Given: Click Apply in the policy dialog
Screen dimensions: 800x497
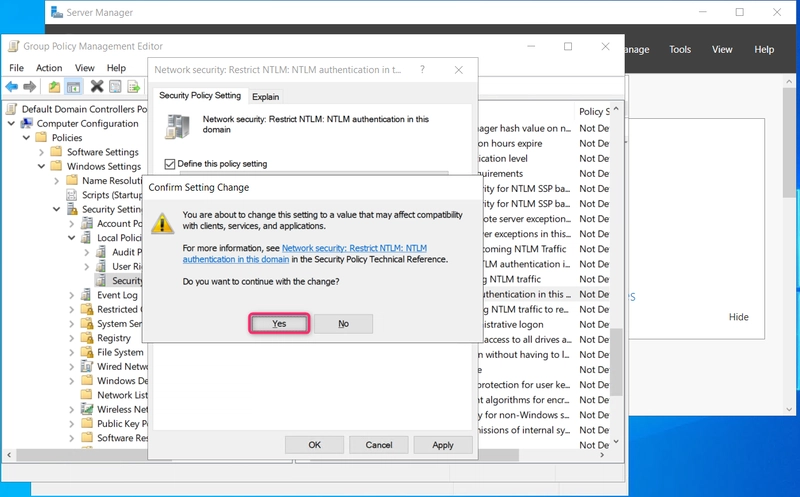Looking at the screenshot, I should 443,445.
